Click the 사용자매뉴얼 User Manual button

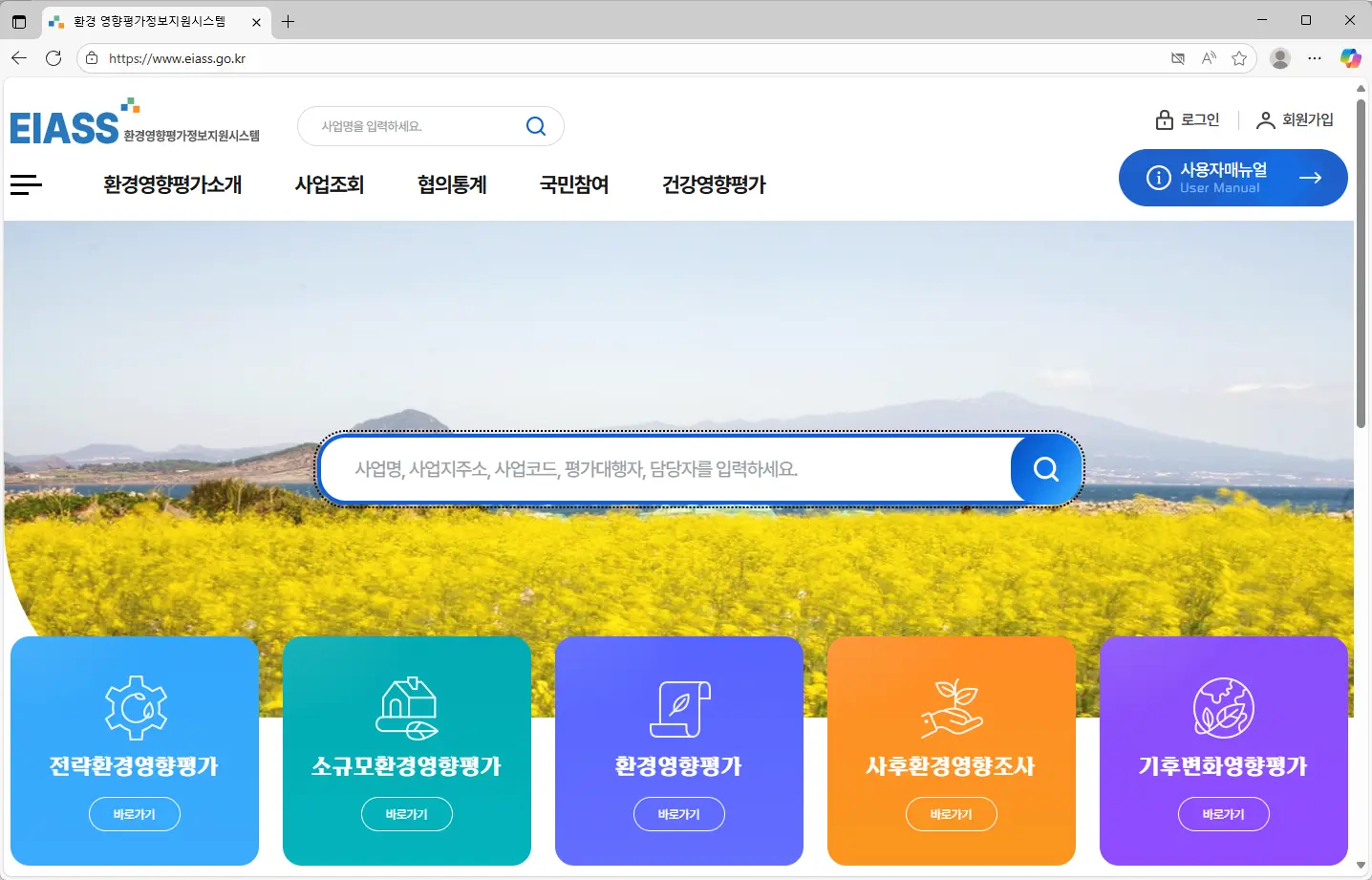[1233, 178]
